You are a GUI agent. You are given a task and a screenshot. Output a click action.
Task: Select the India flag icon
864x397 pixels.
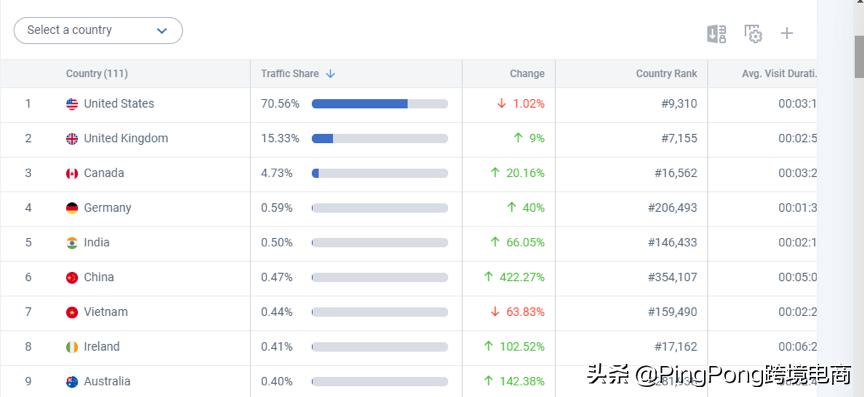(72, 243)
